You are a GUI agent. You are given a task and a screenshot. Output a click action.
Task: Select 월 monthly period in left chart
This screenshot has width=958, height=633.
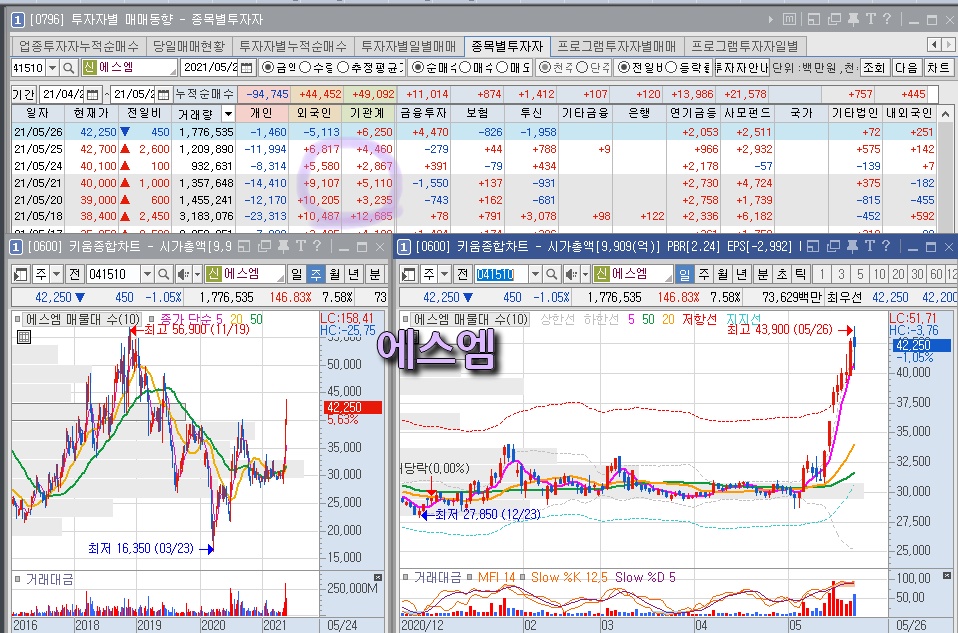tap(334, 274)
